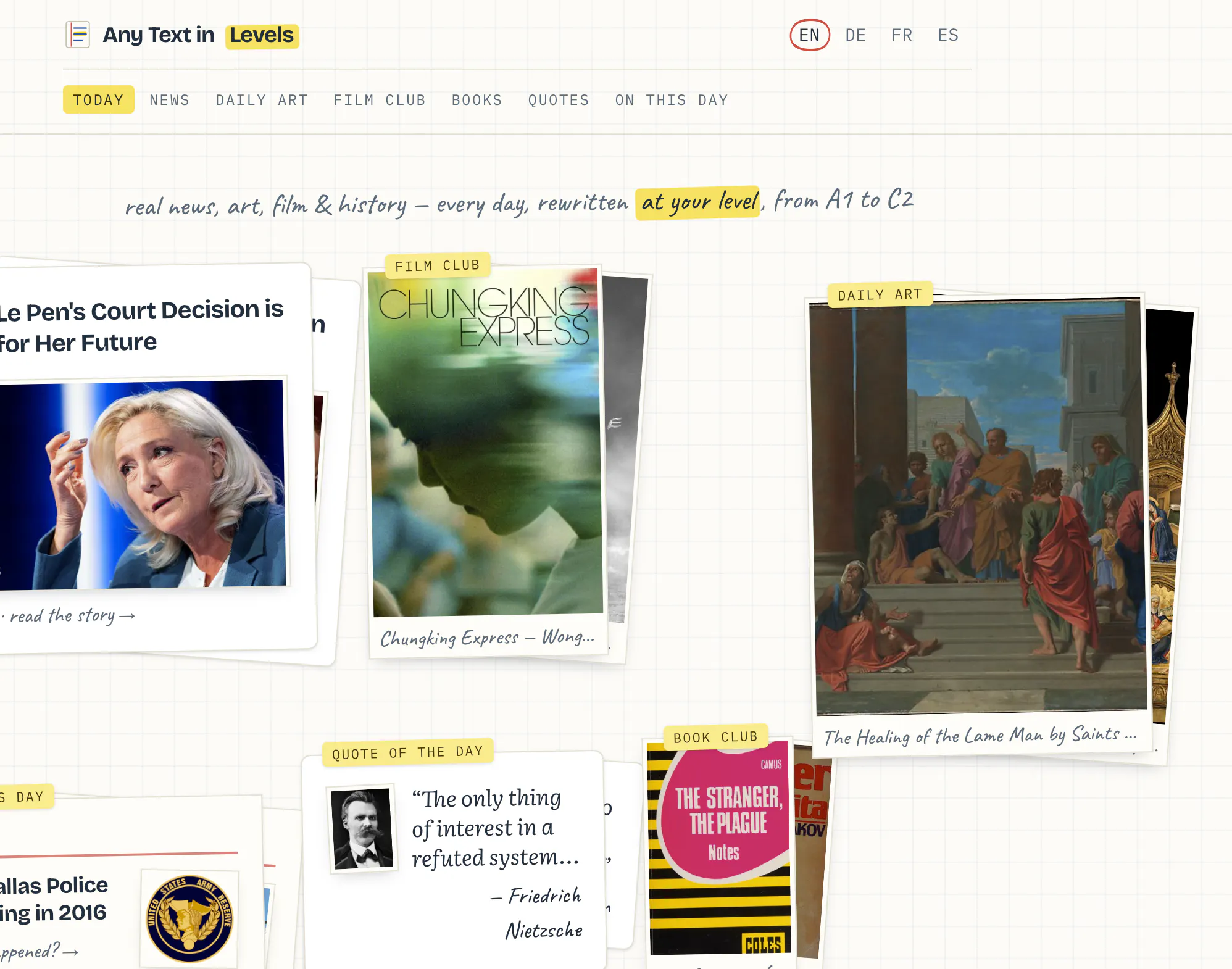Click the United States Army Reserve seal
The width and height of the screenshot is (1232, 969).
(x=189, y=919)
